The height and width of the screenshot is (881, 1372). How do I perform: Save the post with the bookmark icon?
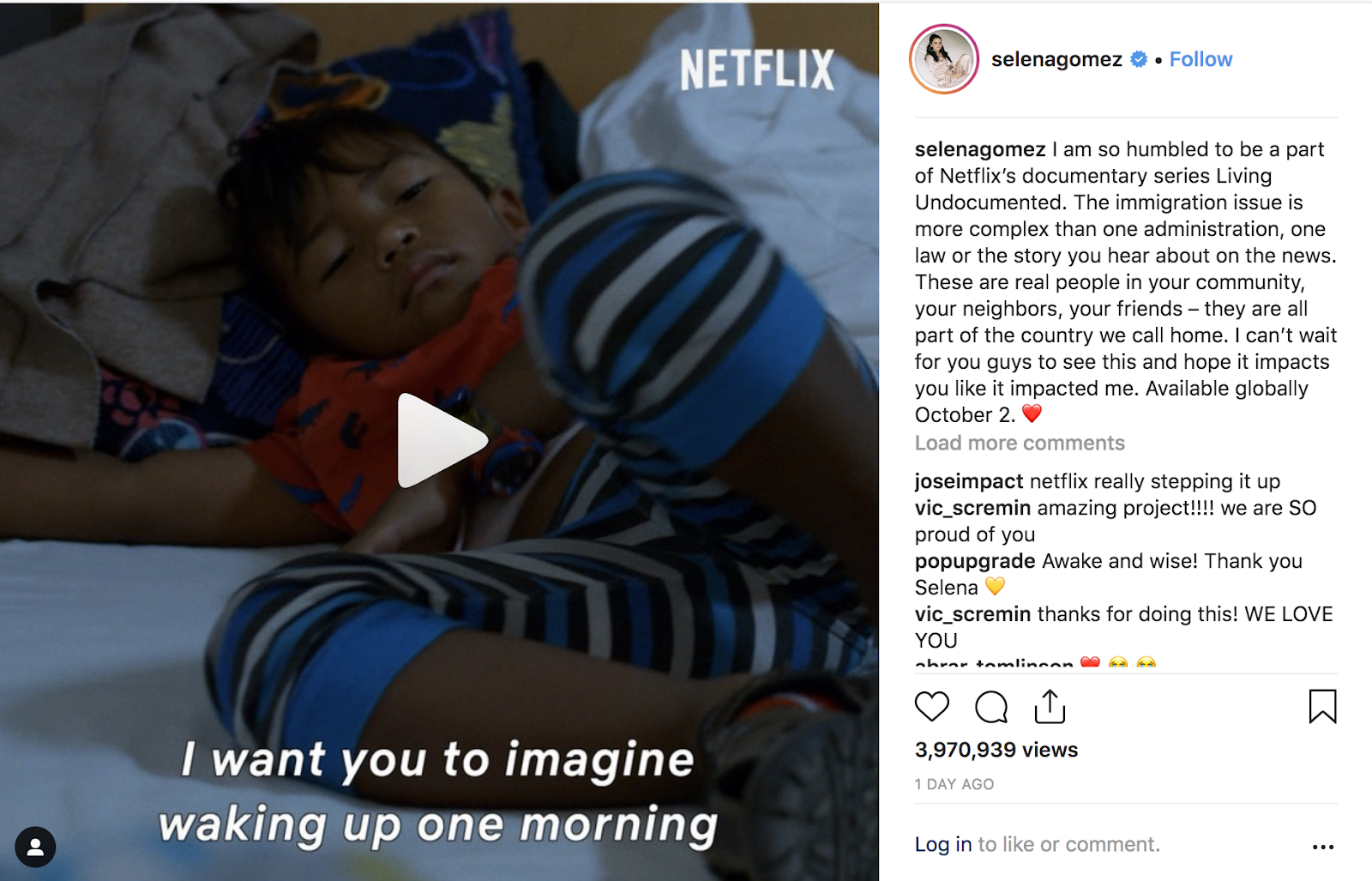point(1322,707)
